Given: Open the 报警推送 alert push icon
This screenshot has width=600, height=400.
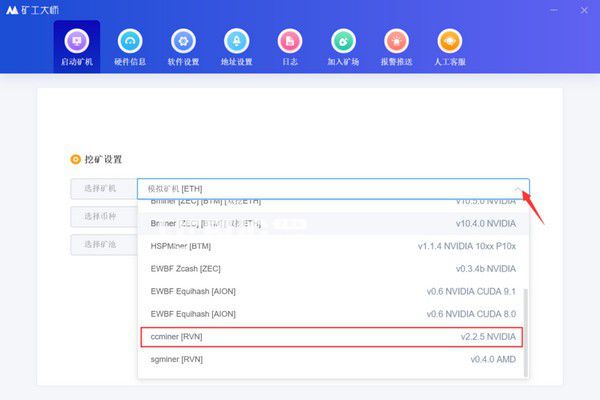Looking at the screenshot, I should click(396, 41).
